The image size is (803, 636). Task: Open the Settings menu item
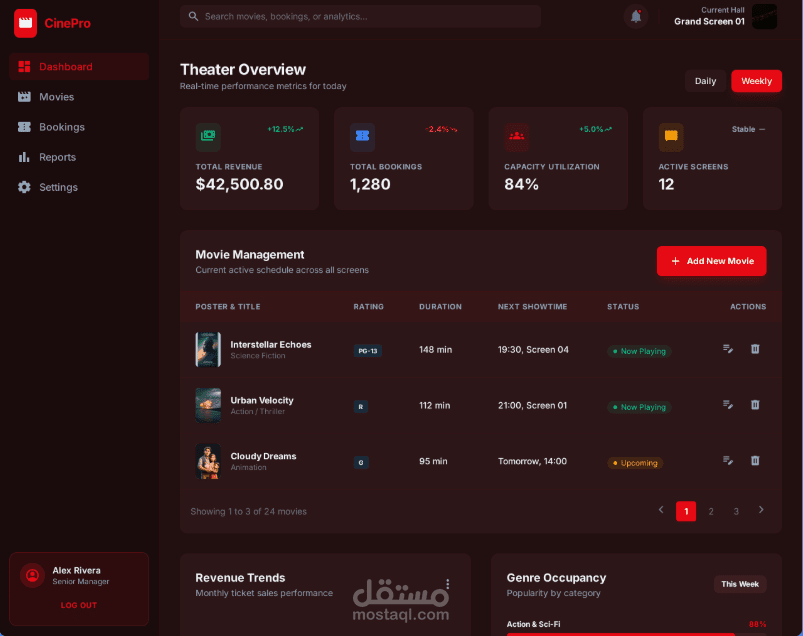(79, 187)
